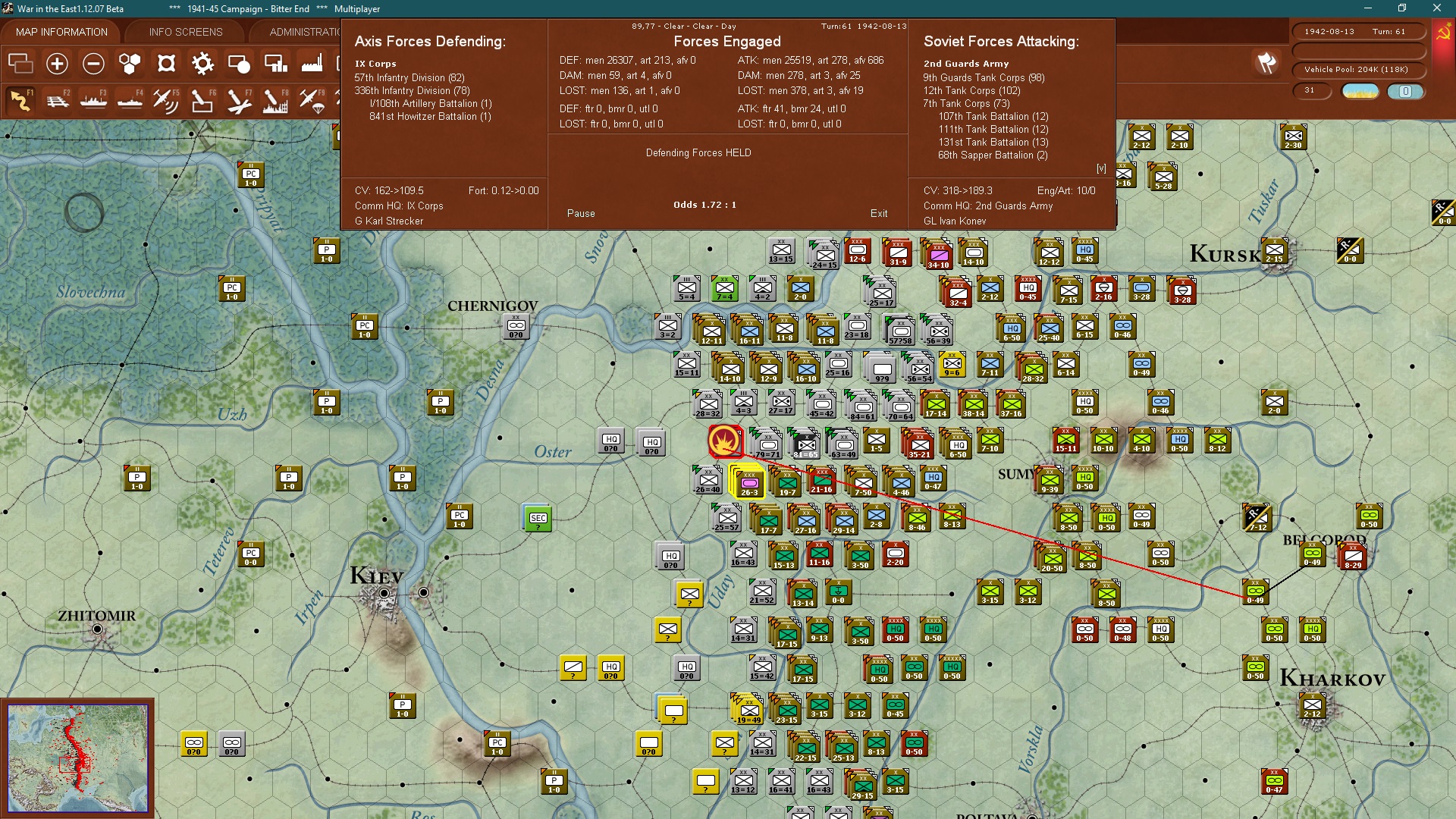Select the F2 rail transport mode
Image resolution: width=1456 pixels, height=819 pixels.
tap(57, 100)
